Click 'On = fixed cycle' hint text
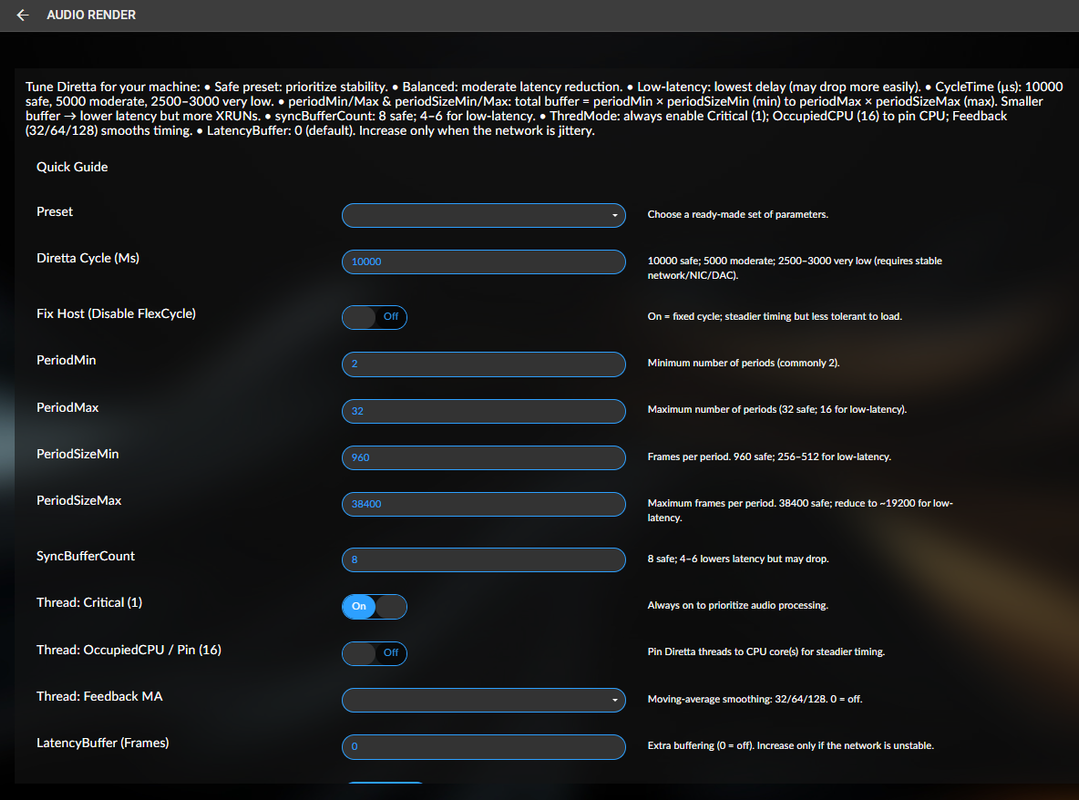 coord(775,316)
